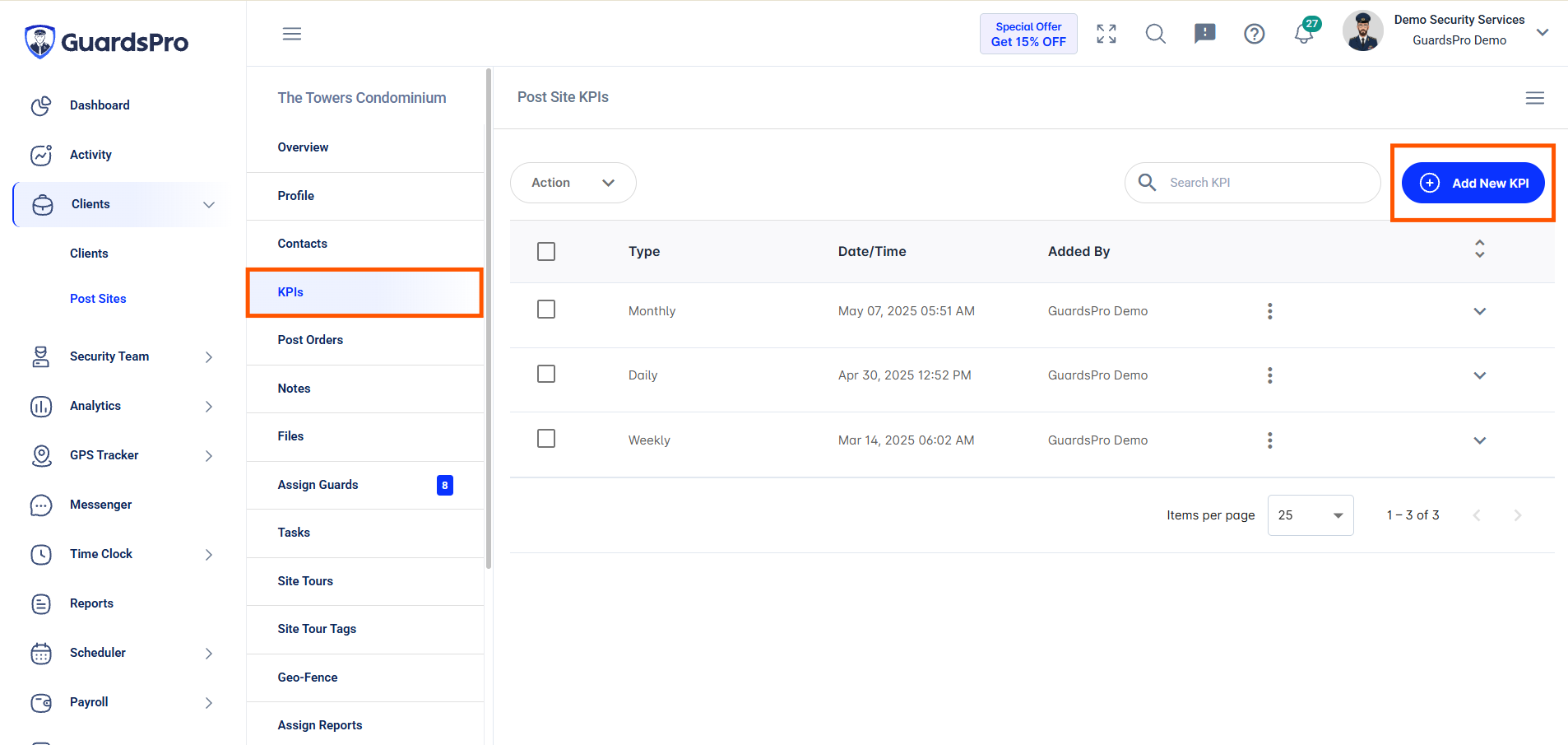Open global search magnifier icon

coord(1156,34)
